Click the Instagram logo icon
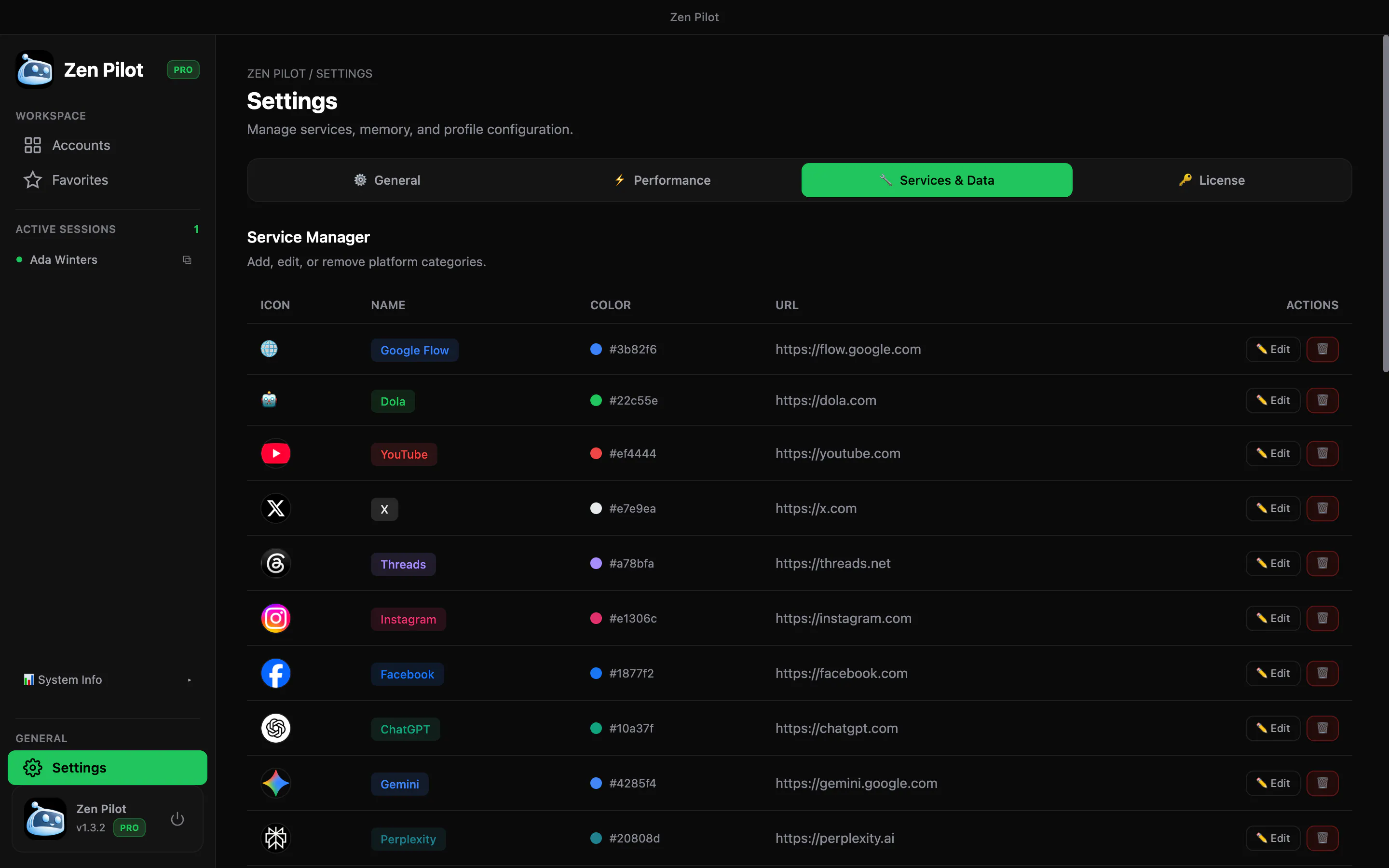The height and width of the screenshot is (868, 1389). (x=275, y=618)
